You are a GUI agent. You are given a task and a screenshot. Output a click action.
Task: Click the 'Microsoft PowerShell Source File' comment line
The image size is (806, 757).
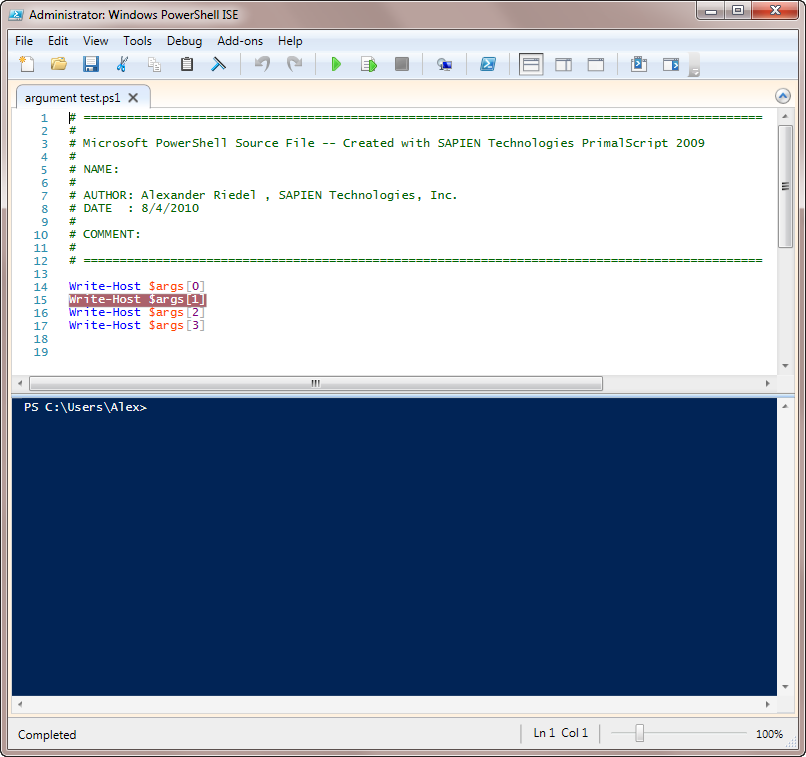click(387, 143)
